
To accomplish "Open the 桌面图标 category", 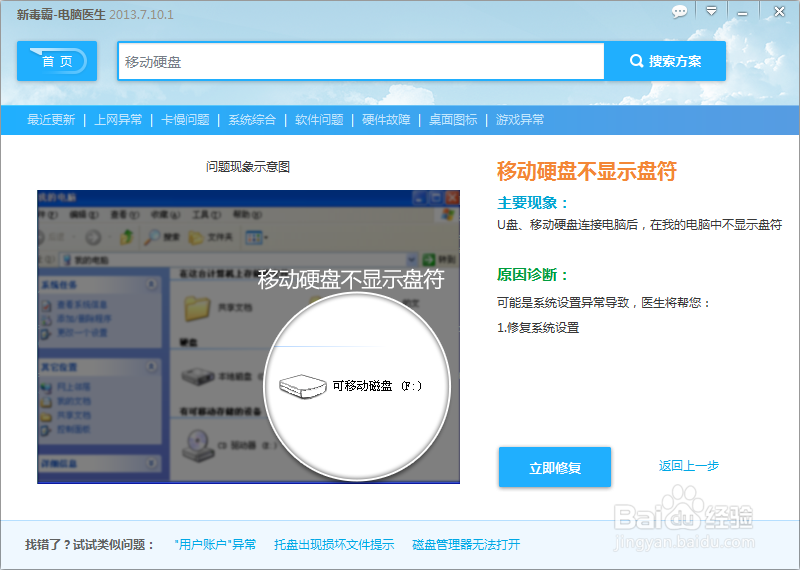I will (453, 119).
